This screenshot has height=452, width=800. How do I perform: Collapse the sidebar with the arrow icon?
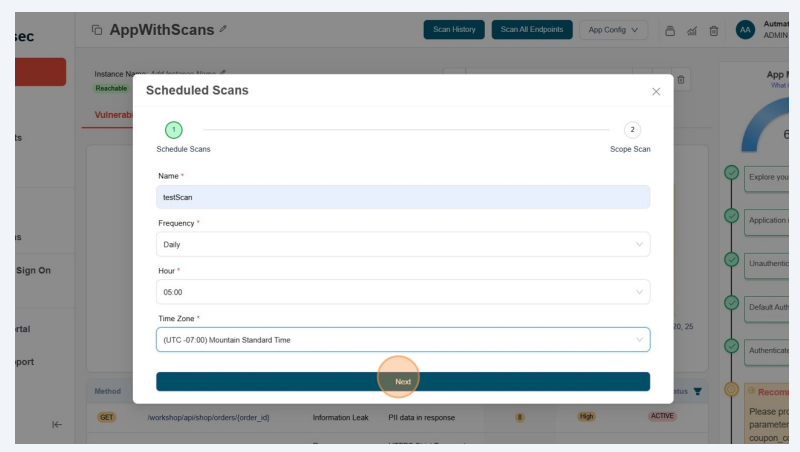[x=57, y=424]
